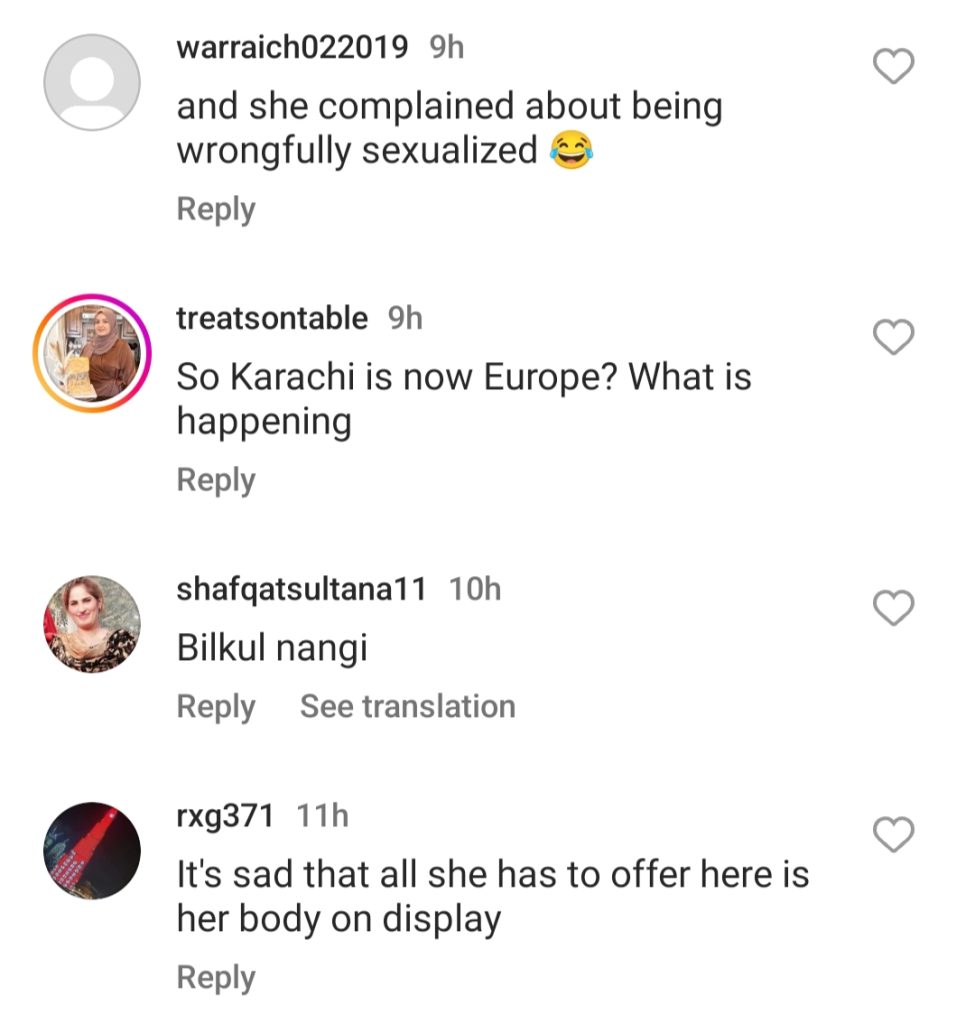Open warraich022019's default profile avatar
Image resolution: width=975 pixels, height=1024 pixels.
coord(92,82)
